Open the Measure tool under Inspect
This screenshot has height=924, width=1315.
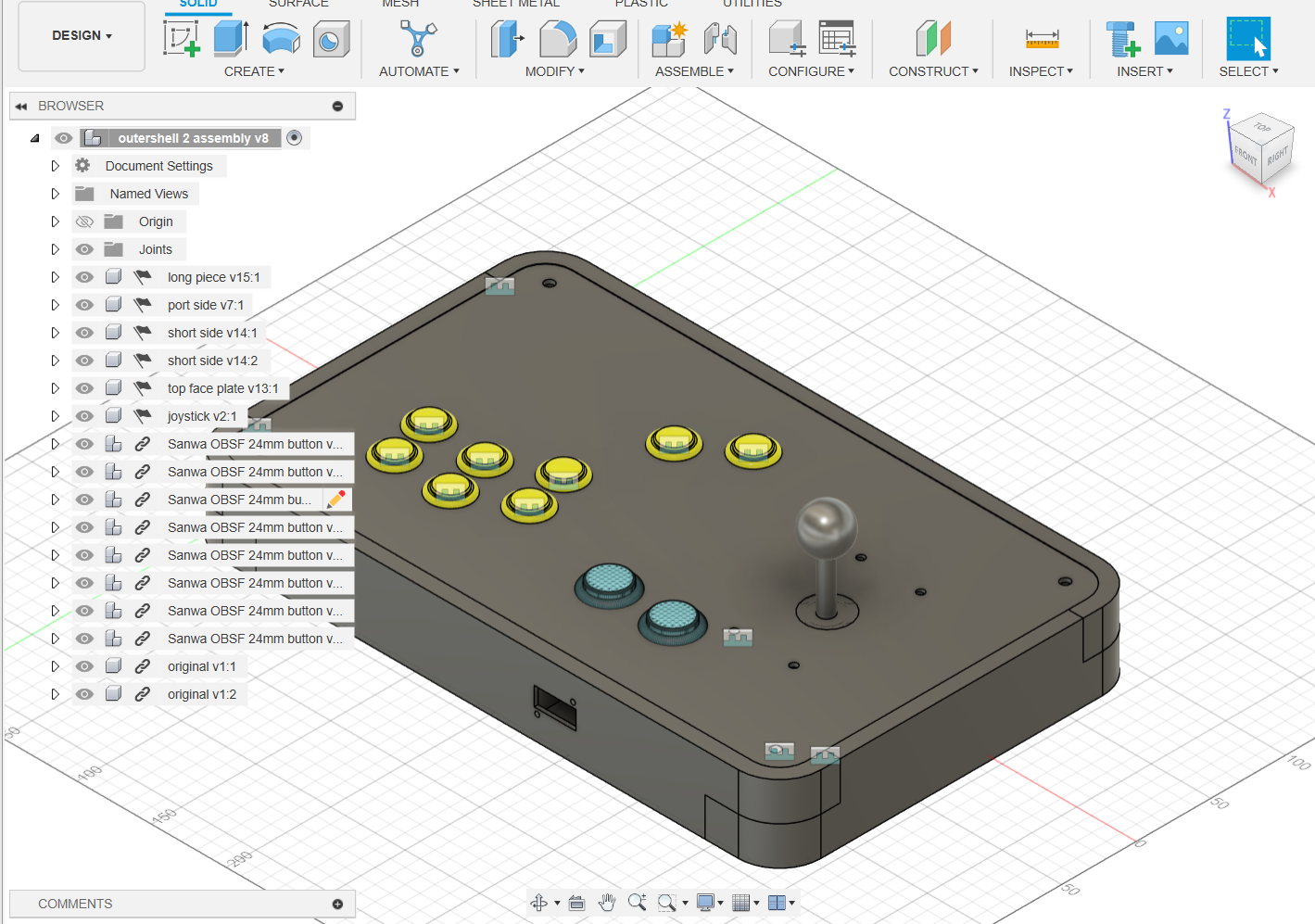click(1041, 39)
